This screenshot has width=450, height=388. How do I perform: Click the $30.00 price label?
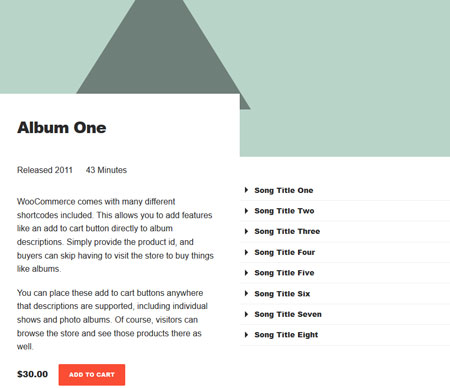[32, 374]
